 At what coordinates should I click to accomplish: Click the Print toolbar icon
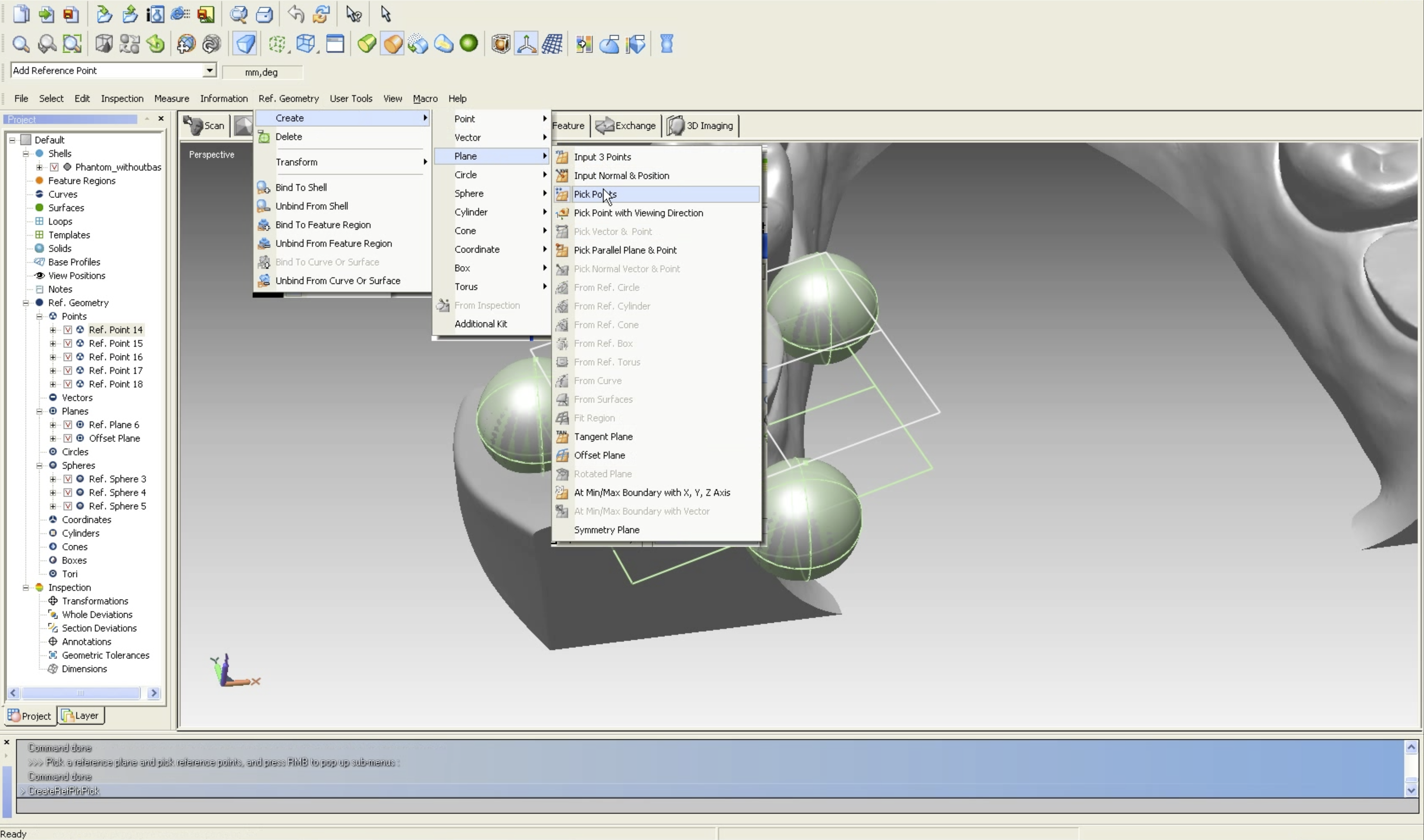(x=265, y=14)
